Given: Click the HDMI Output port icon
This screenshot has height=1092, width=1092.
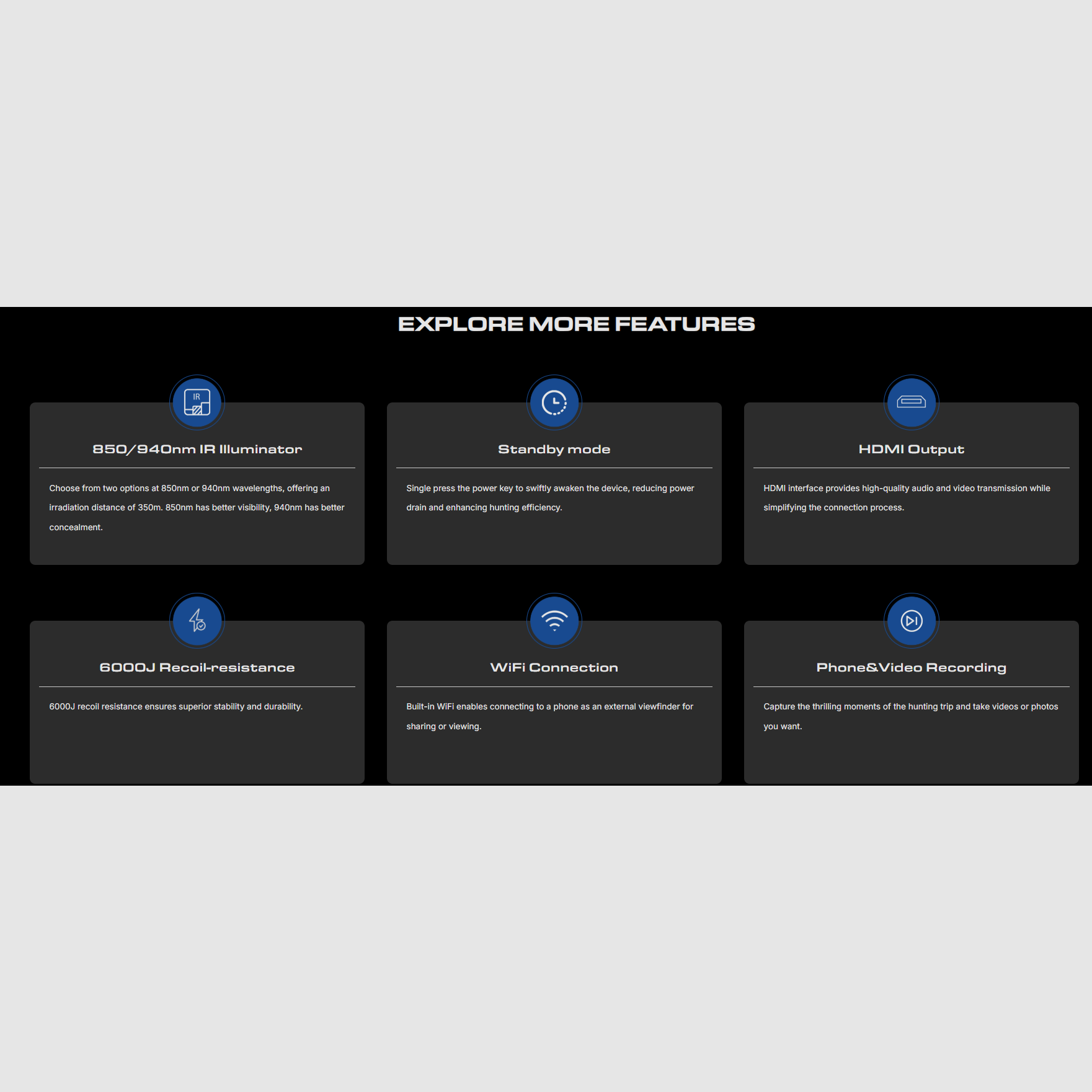Looking at the screenshot, I should coord(912,402).
